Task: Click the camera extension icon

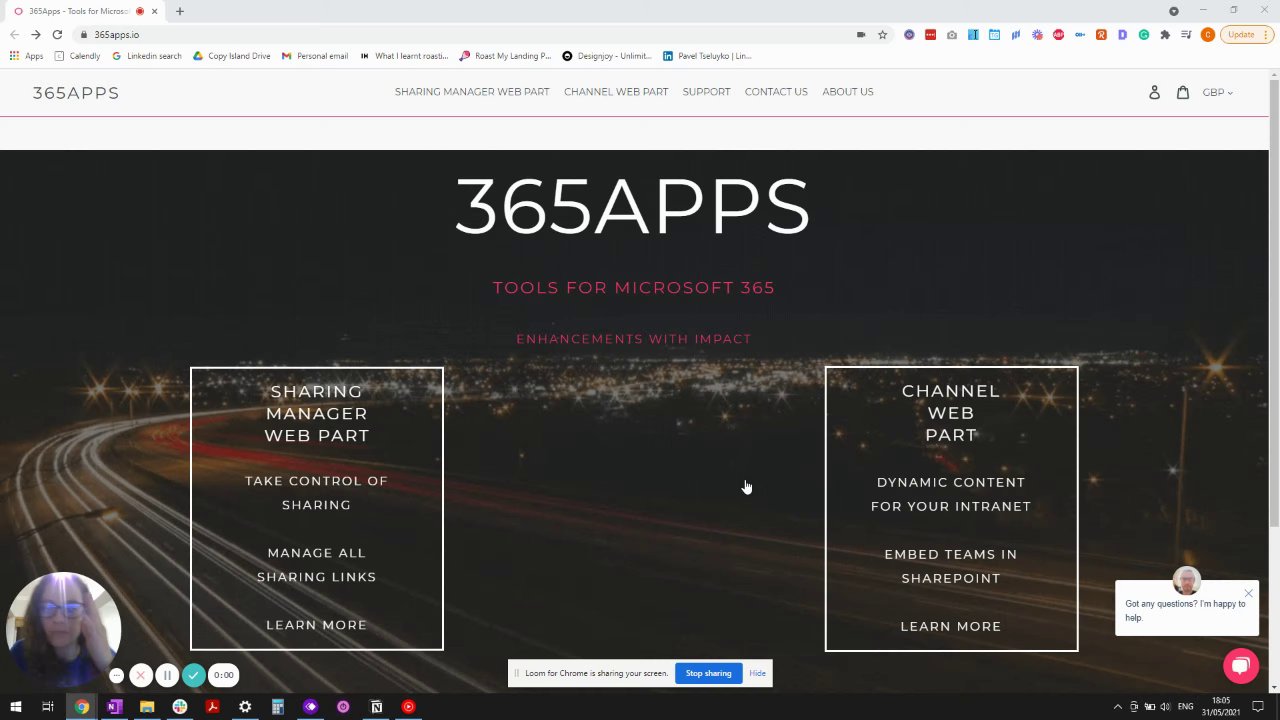Action: coord(951,35)
